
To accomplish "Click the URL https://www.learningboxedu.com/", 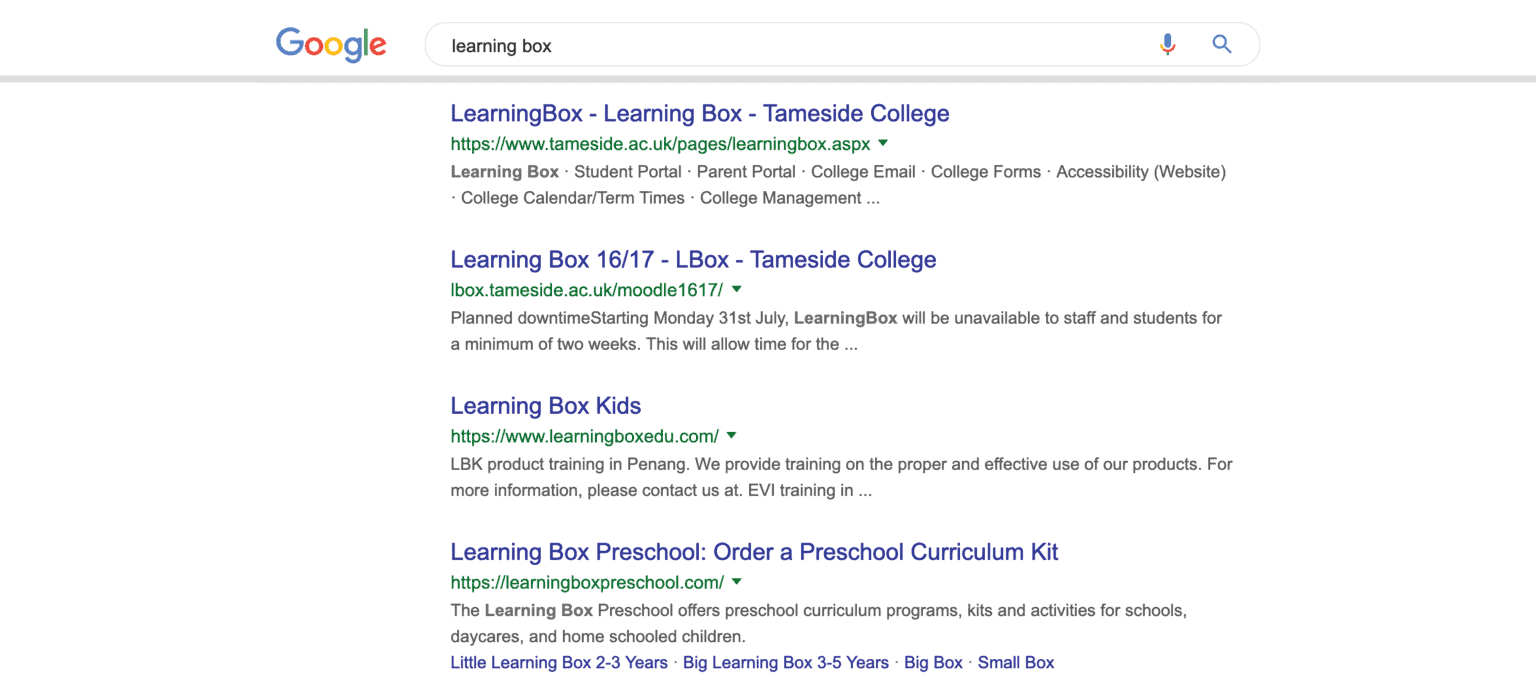I will click(585, 436).
